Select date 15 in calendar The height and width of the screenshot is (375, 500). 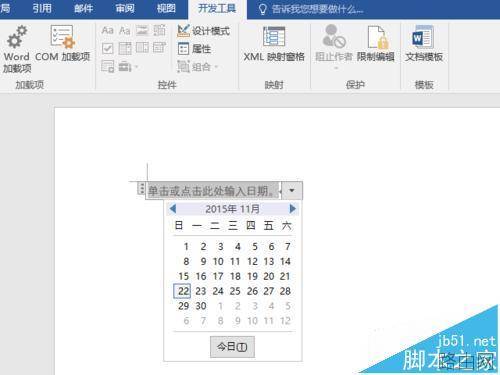[183, 276]
